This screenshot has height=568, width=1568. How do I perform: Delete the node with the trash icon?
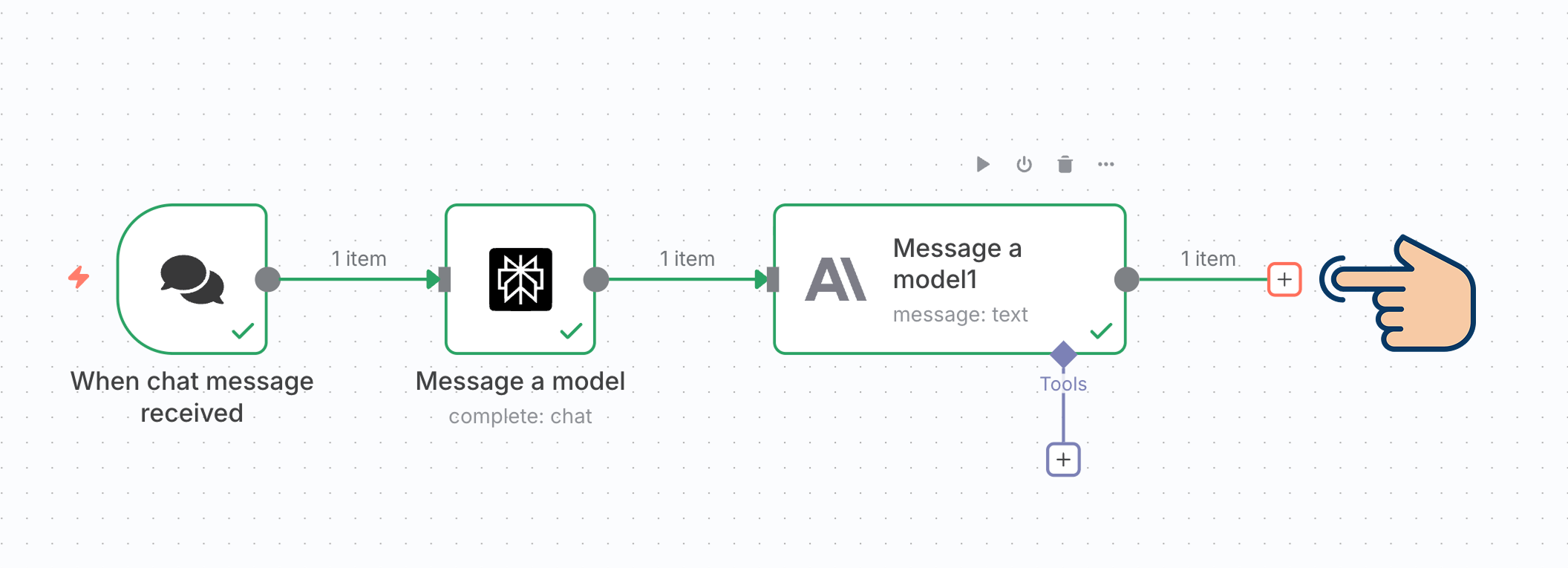click(x=1065, y=164)
